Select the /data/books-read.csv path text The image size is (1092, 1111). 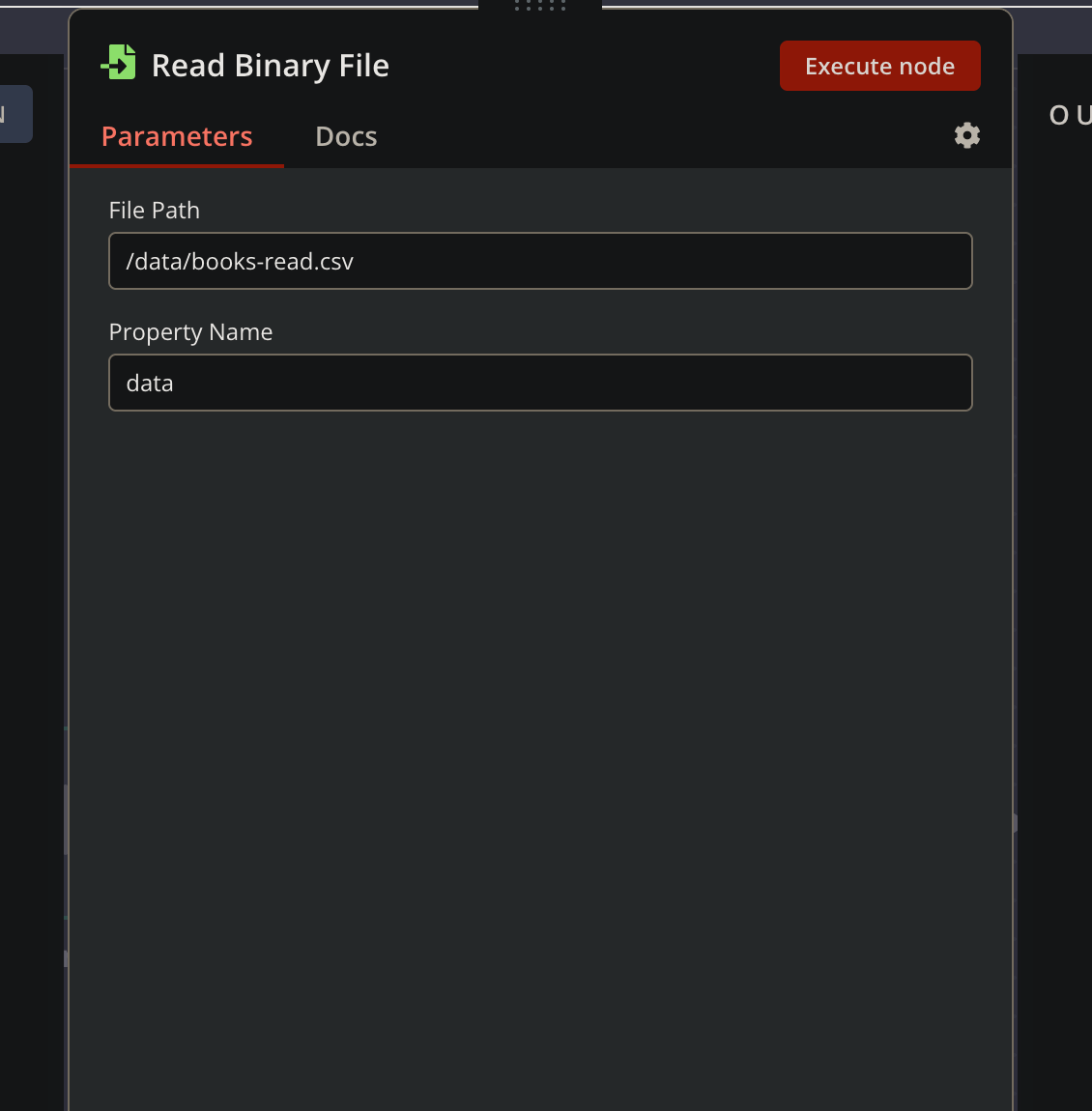(x=238, y=261)
